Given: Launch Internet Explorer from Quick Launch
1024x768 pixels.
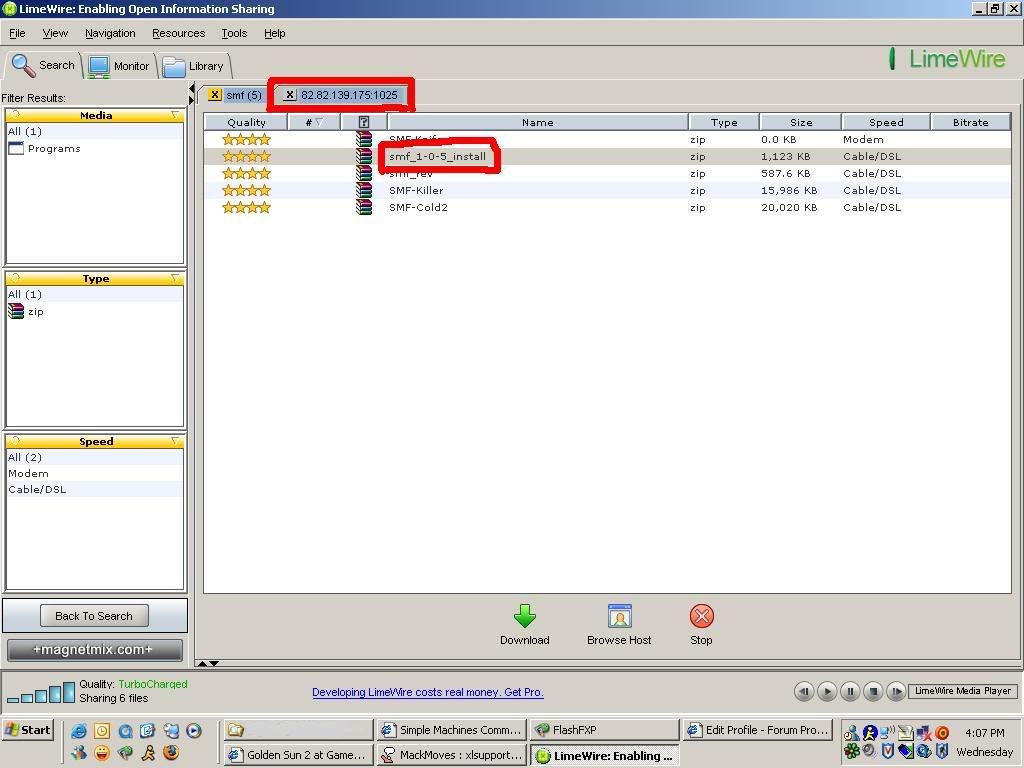Looking at the screenshot, I should 79,731.
